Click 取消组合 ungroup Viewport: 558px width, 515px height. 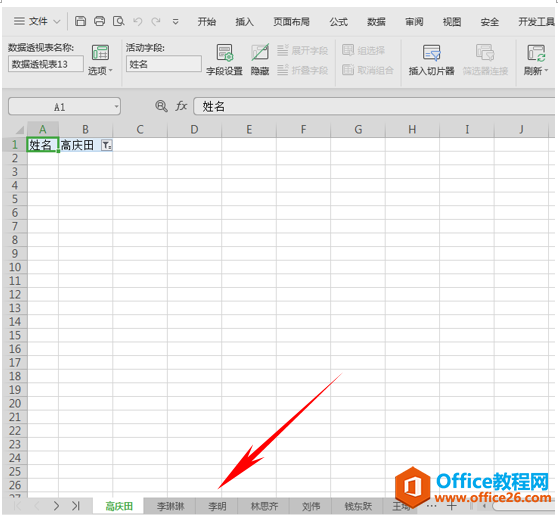[368, 70]
